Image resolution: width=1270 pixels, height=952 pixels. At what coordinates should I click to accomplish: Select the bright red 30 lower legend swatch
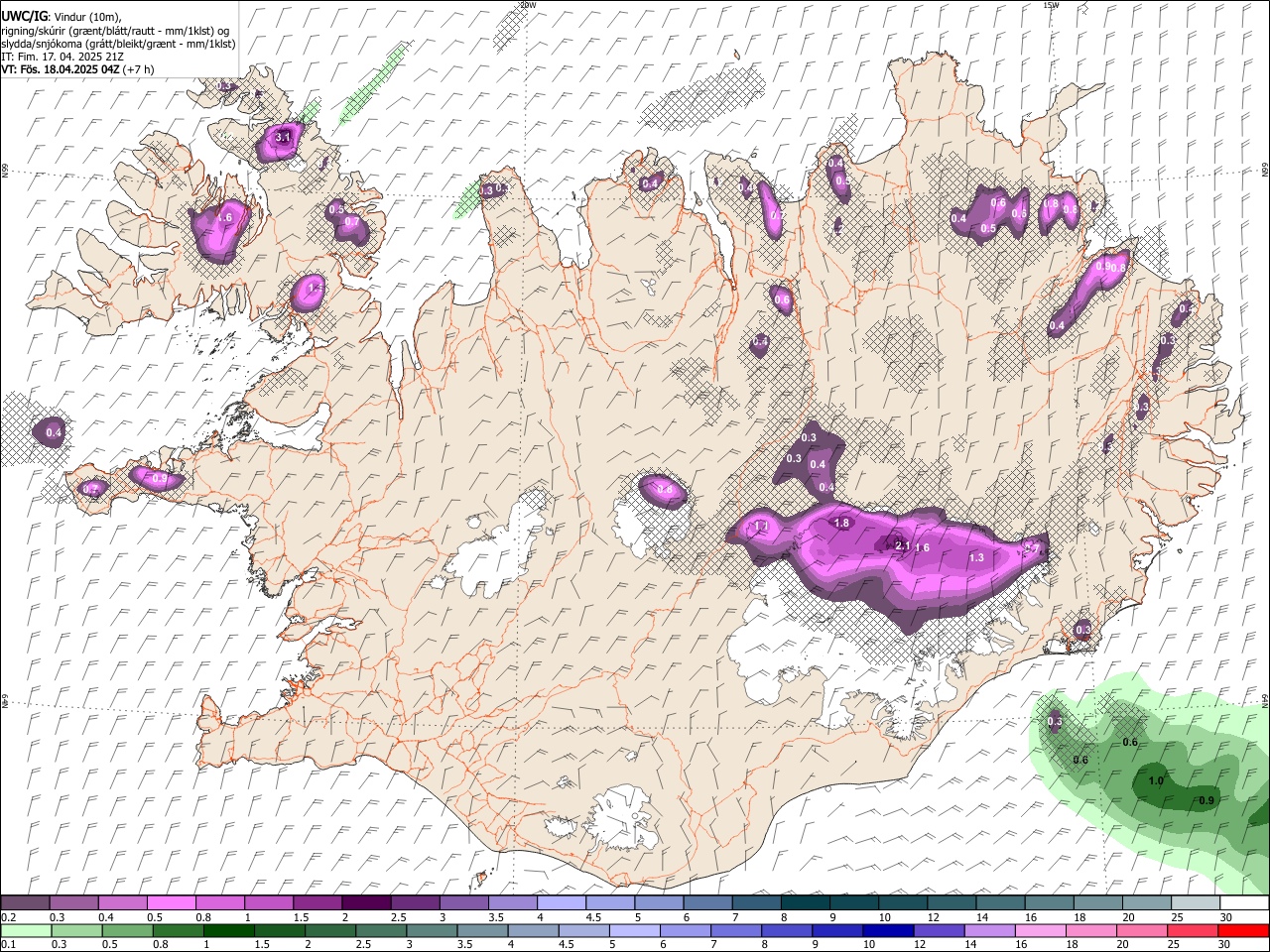pos(1243,931)
